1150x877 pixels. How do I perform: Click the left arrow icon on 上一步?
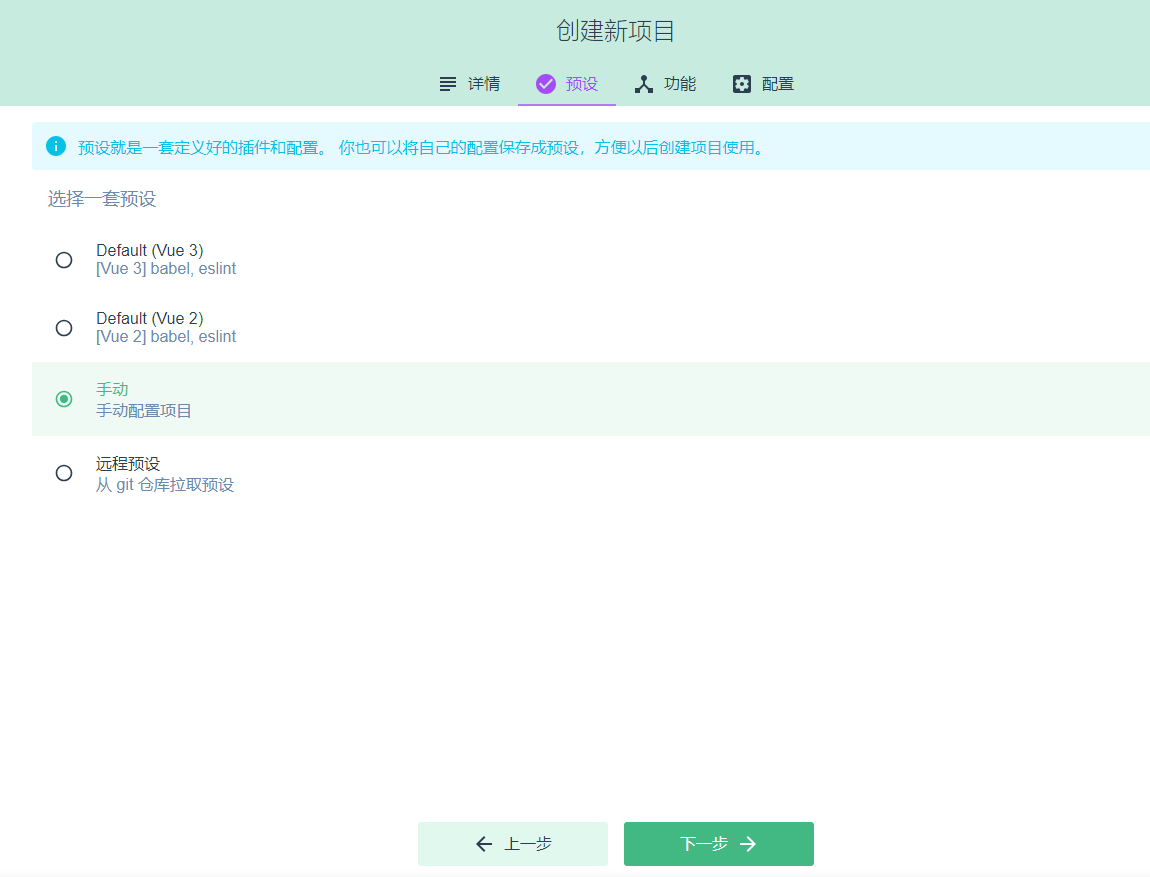tap(484, 844)
